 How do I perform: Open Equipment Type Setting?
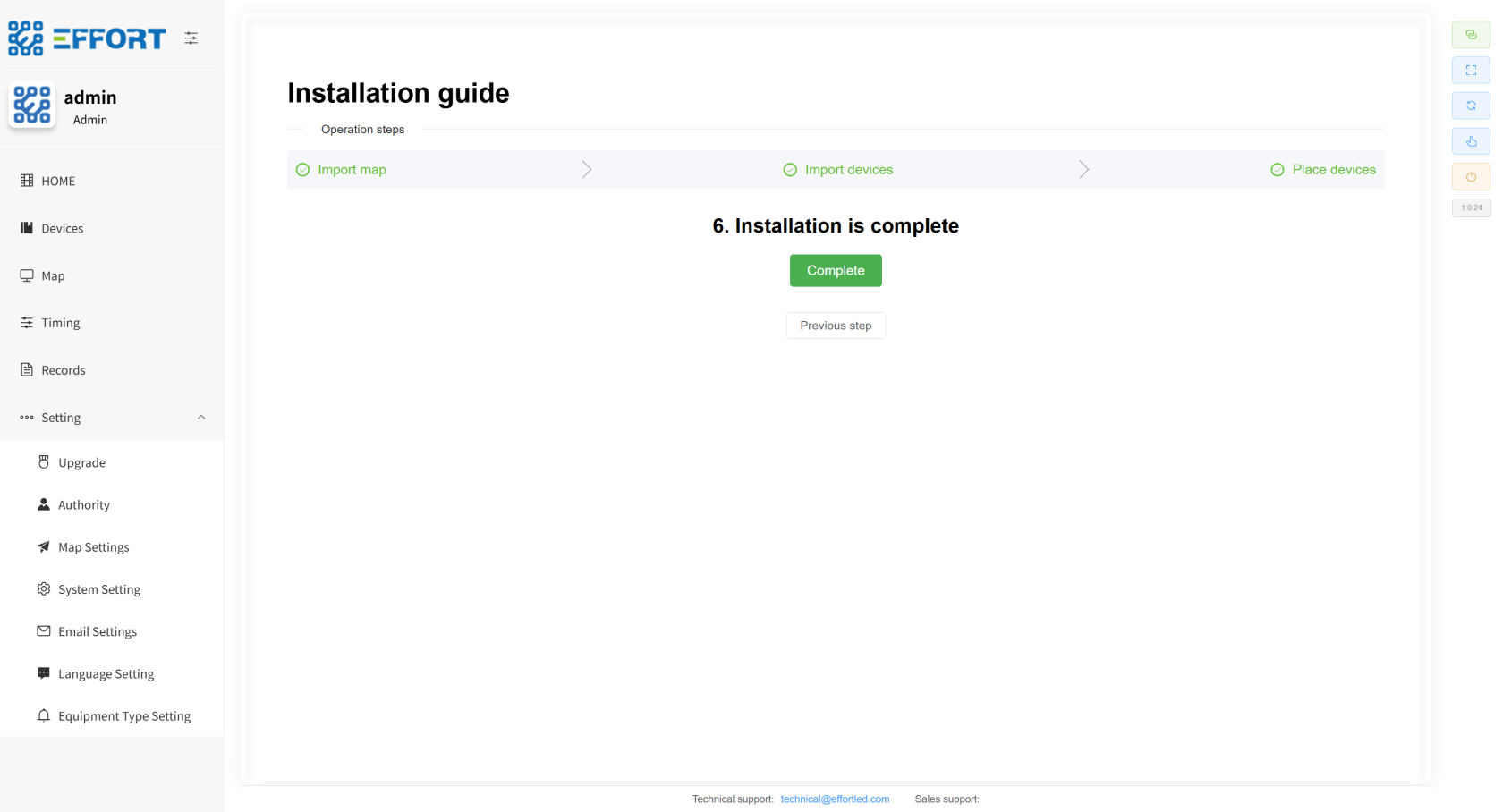(124, 716)
